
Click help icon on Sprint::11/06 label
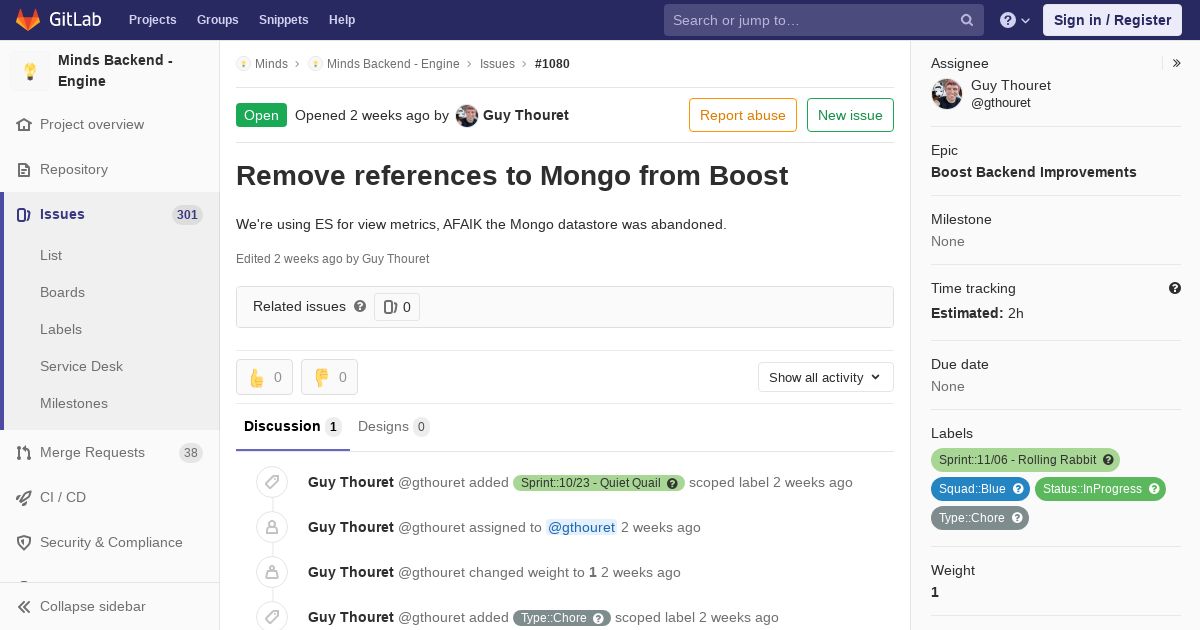pyautogui.click(x=1108, y=460)
